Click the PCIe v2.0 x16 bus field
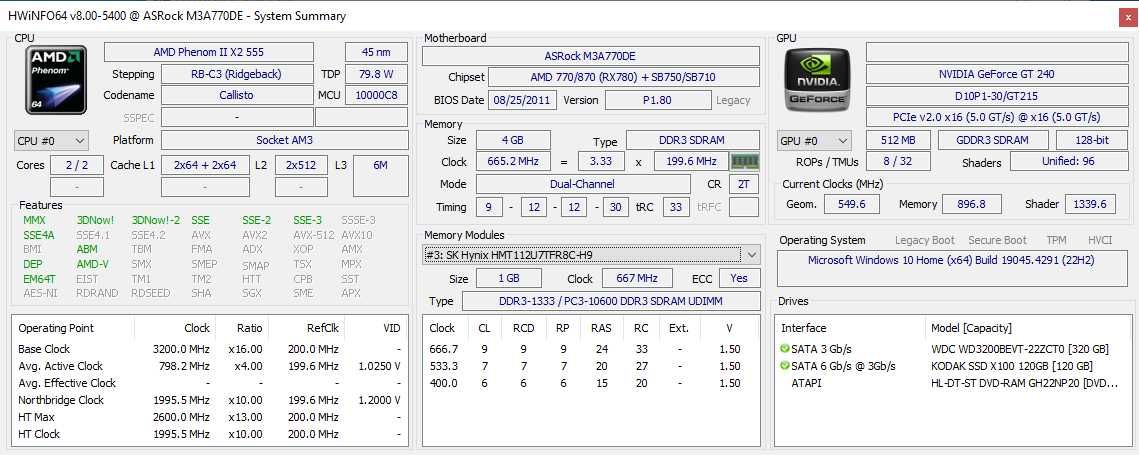1139x455 pixels. coord(996,117)
